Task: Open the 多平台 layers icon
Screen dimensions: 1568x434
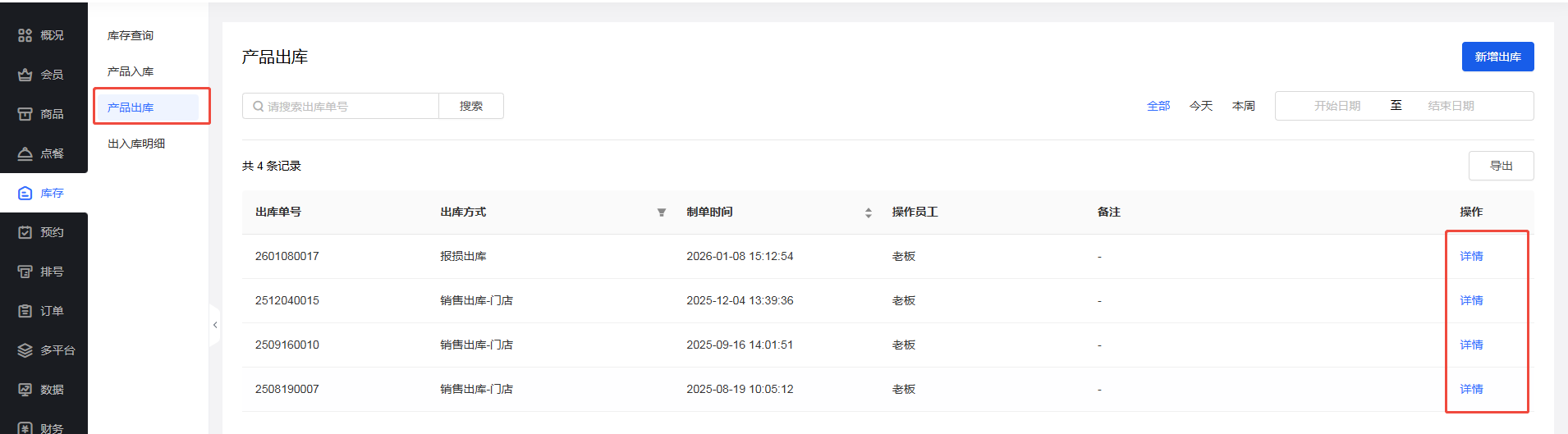Action: (x=25, y=350)
